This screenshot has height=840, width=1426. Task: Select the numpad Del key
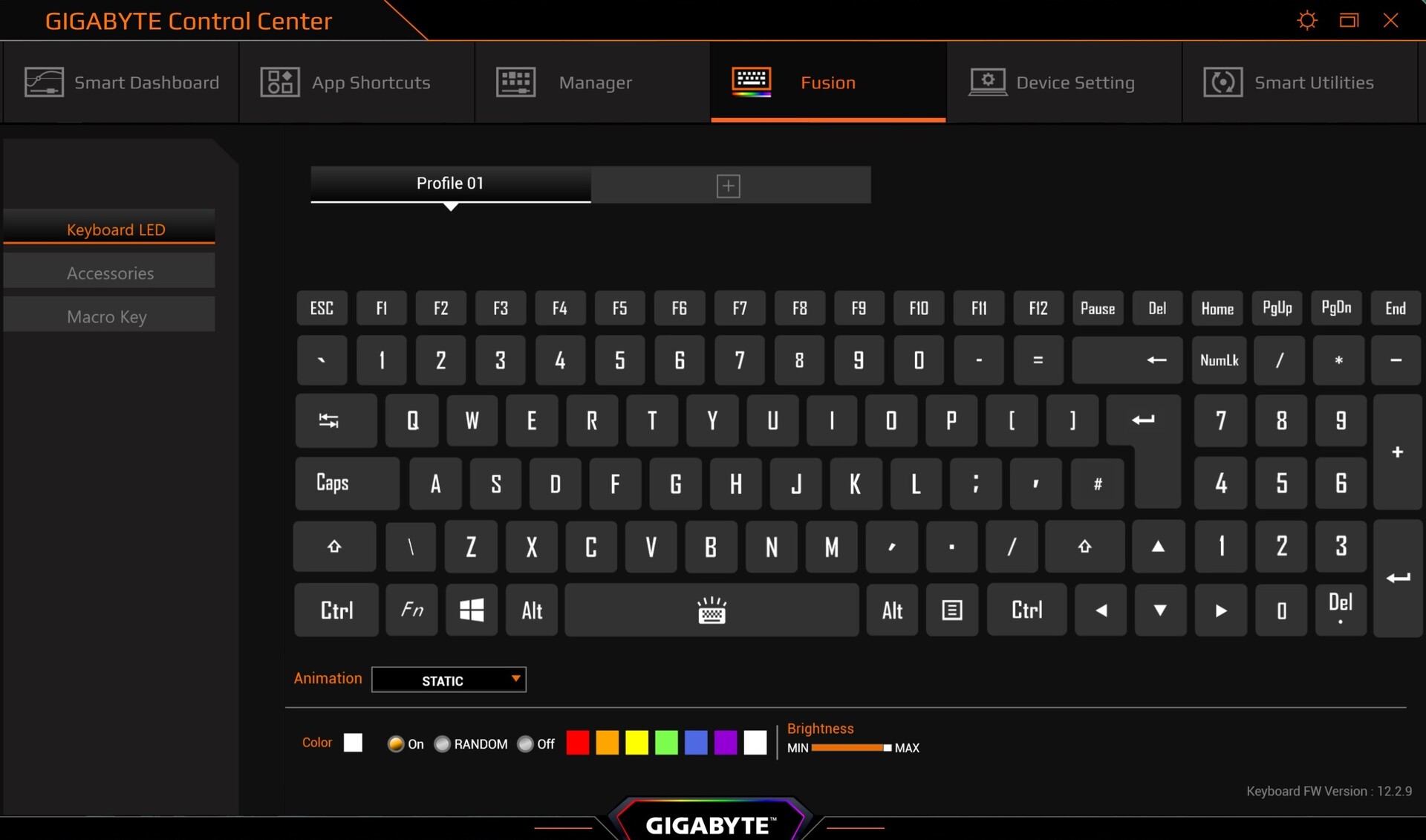(1340, 611)
